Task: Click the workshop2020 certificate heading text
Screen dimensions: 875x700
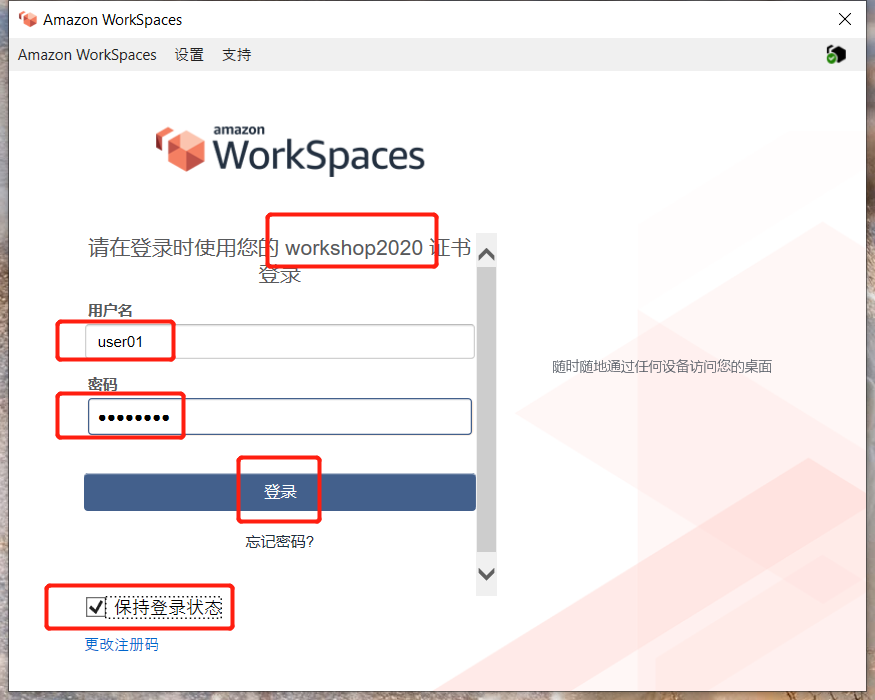Action: (280, 260)
